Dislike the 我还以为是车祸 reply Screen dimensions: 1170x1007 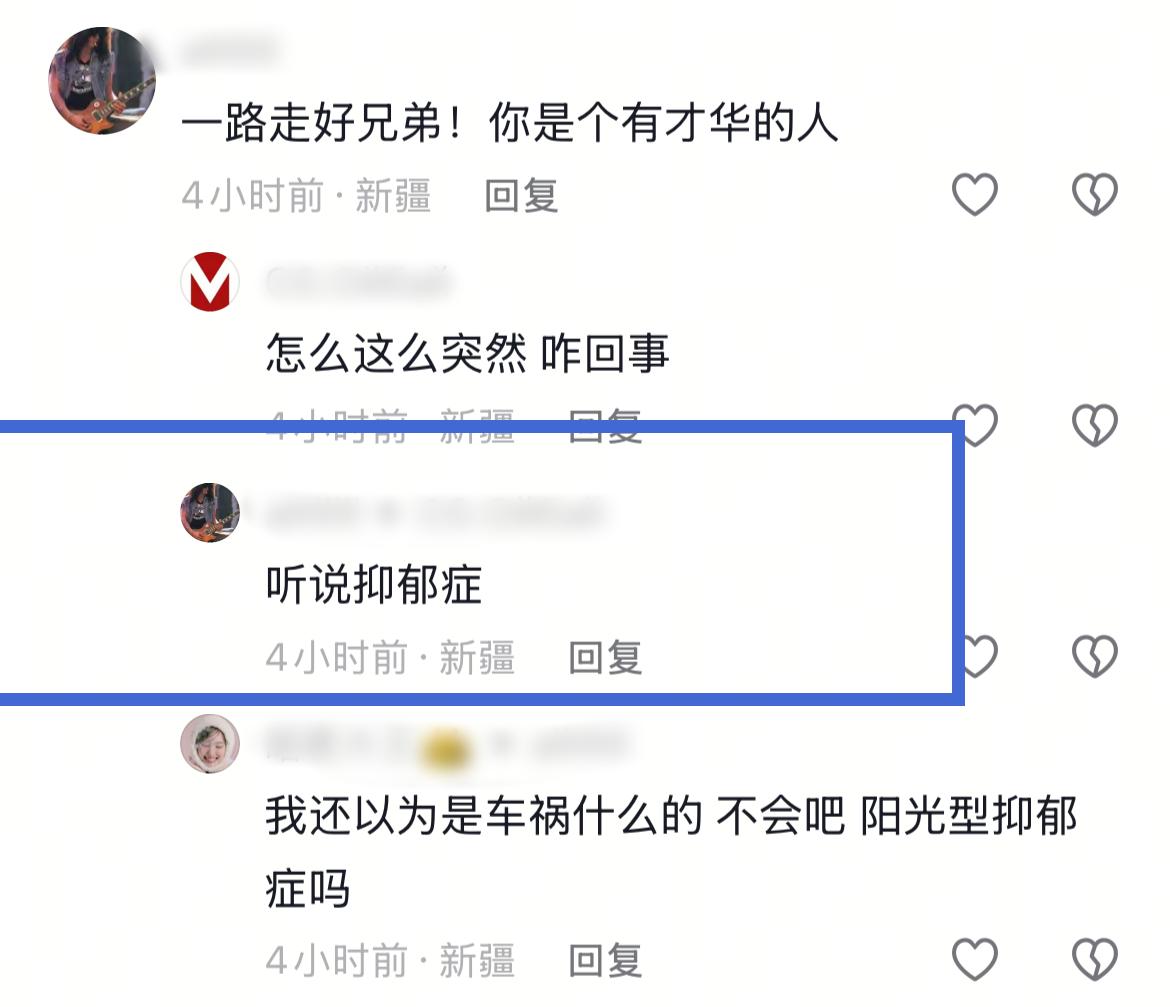click(x=1095, y=959)
